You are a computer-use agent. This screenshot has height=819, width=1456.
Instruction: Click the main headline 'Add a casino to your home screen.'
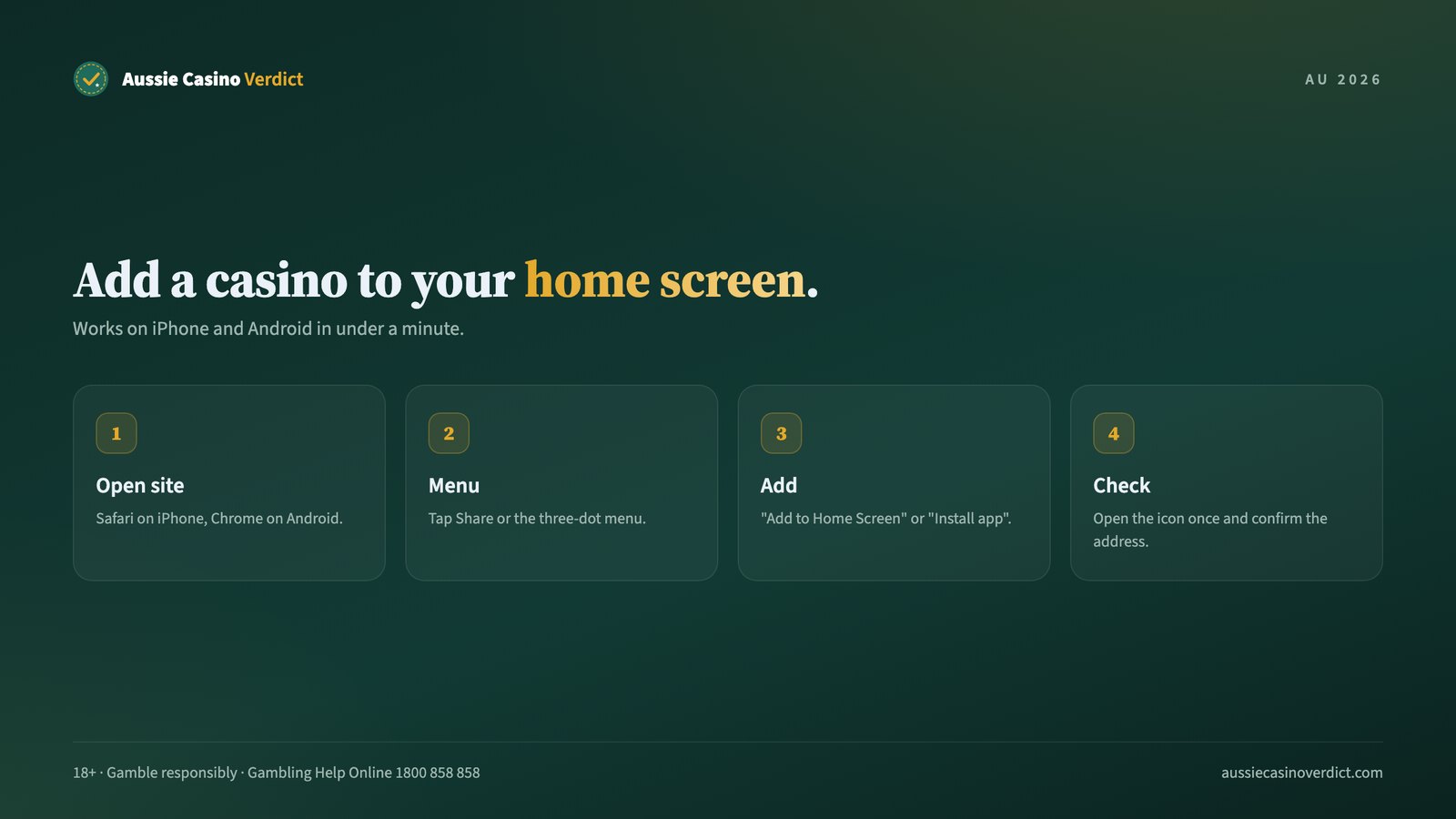[446, 280]
